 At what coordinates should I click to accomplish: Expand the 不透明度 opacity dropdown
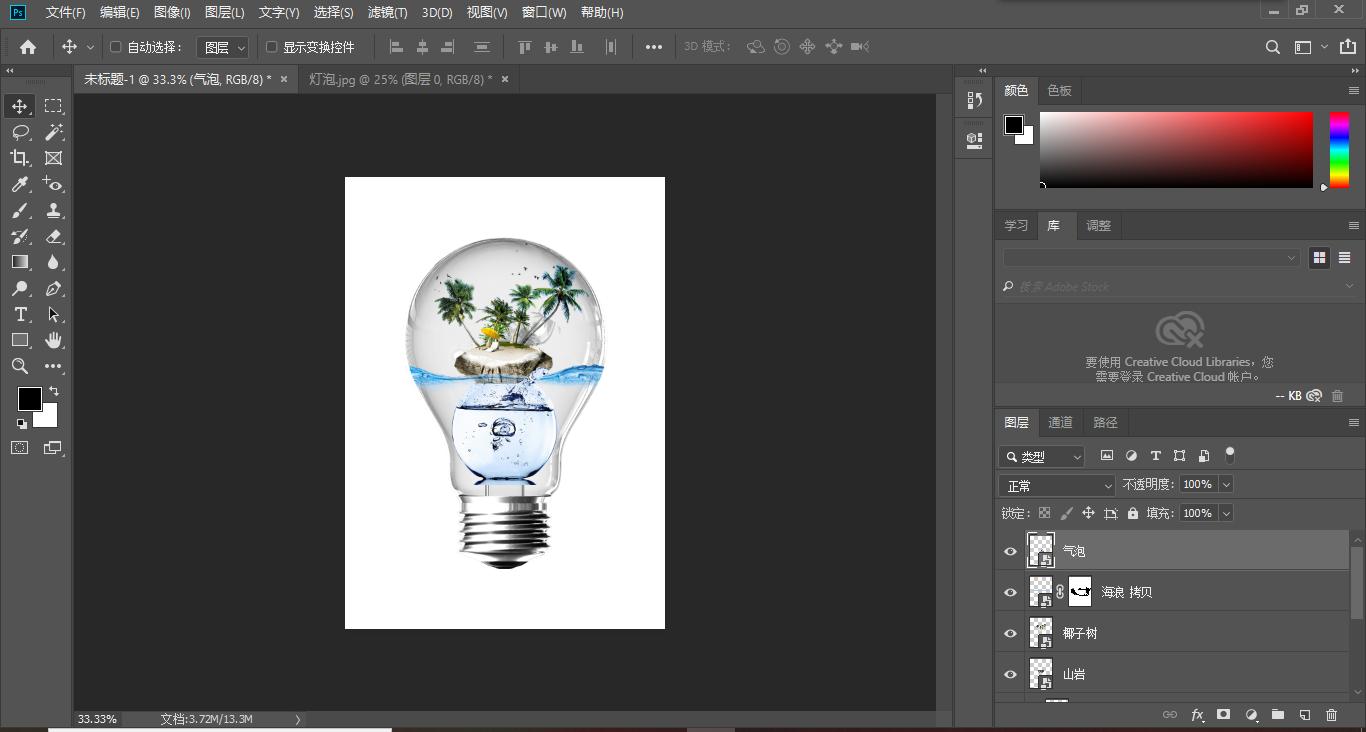pos(1226,484)
